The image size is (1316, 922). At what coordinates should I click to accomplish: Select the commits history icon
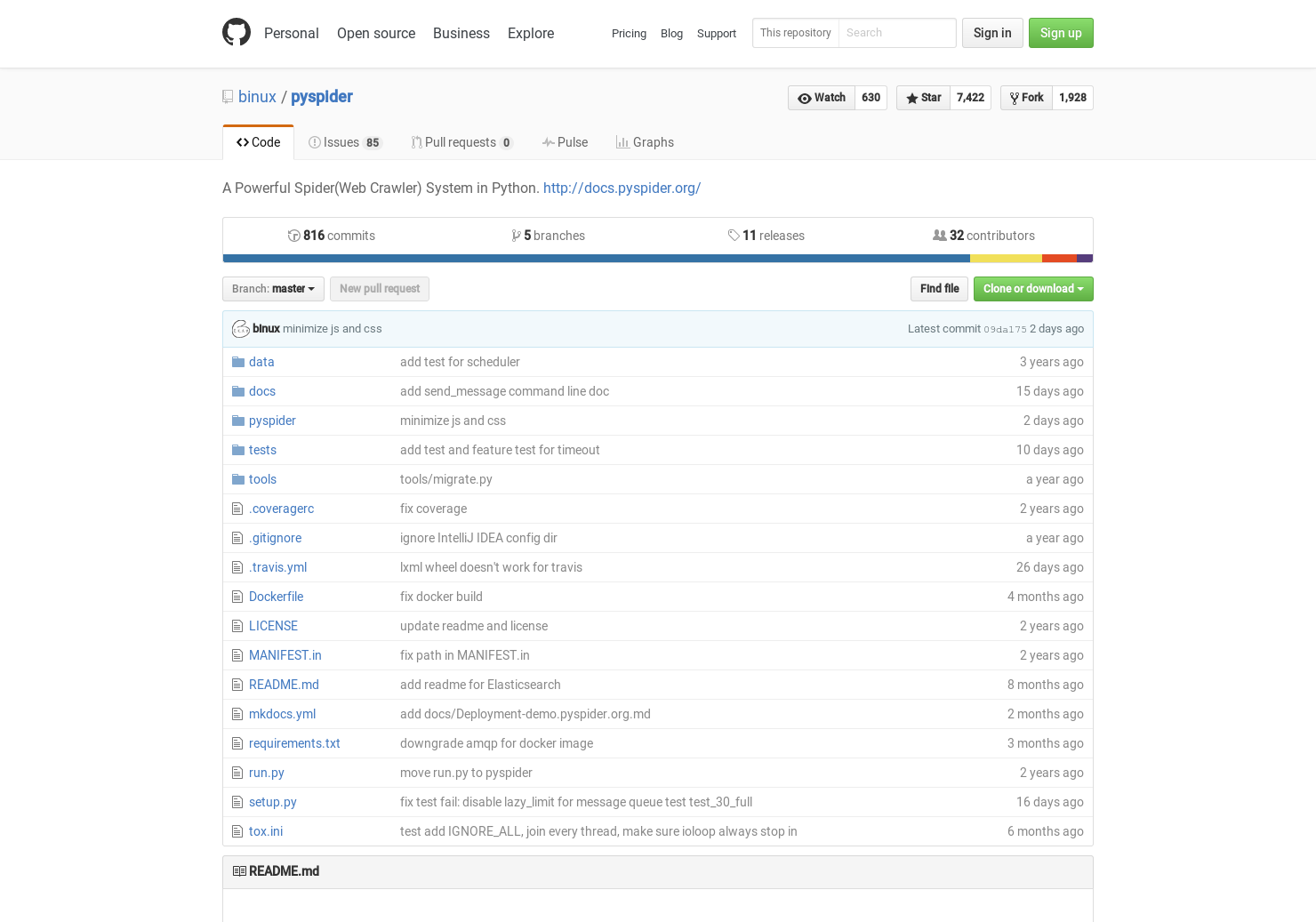[294, 235]
